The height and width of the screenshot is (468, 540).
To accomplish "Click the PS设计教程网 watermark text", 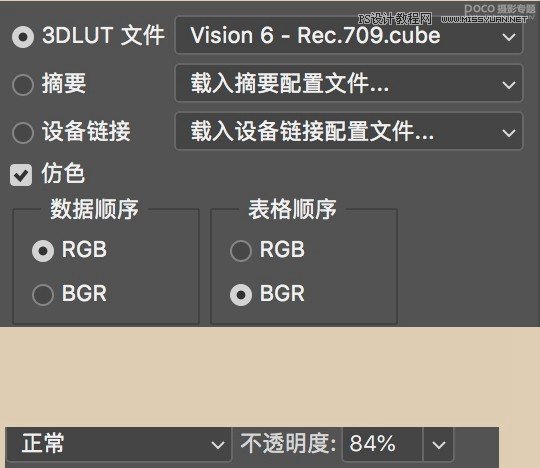I will pos(395,19).
